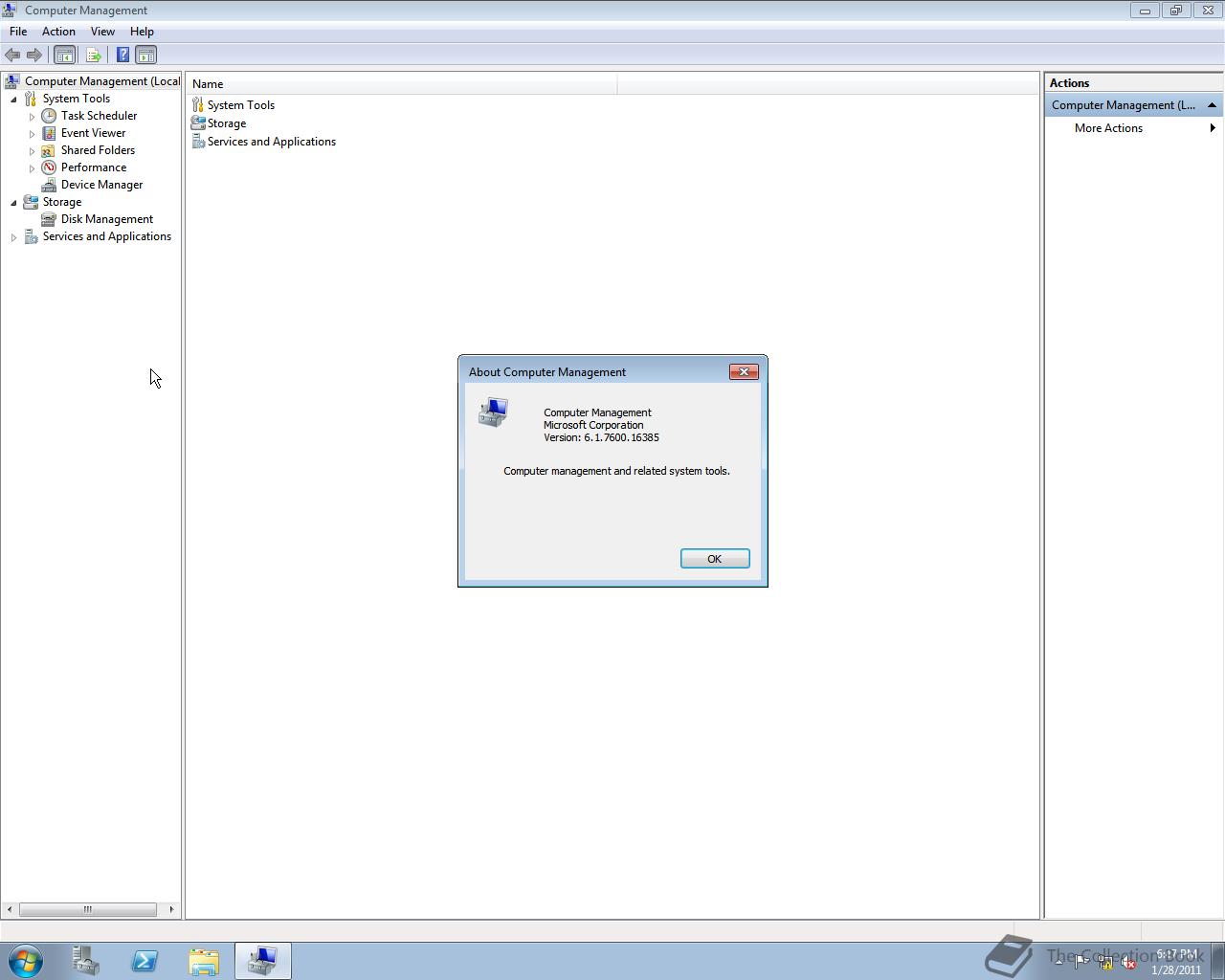Image resolution: width=1225 pixels, height=980 pixels.
Task: Expand the Performance node arrow
Action: [32, 167]
